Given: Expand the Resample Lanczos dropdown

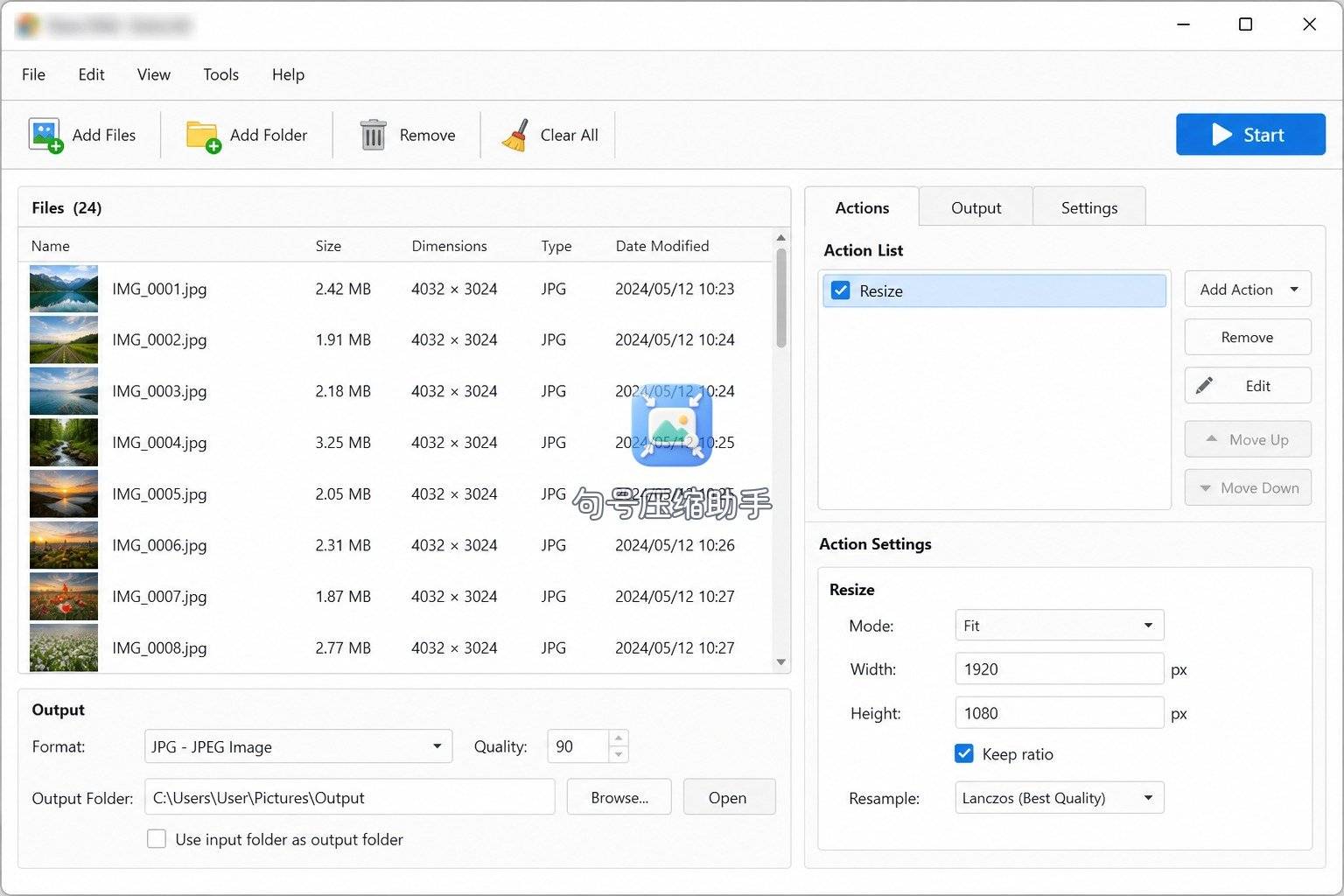Looking at the screenshot, I should click(x=1059, y=798).
